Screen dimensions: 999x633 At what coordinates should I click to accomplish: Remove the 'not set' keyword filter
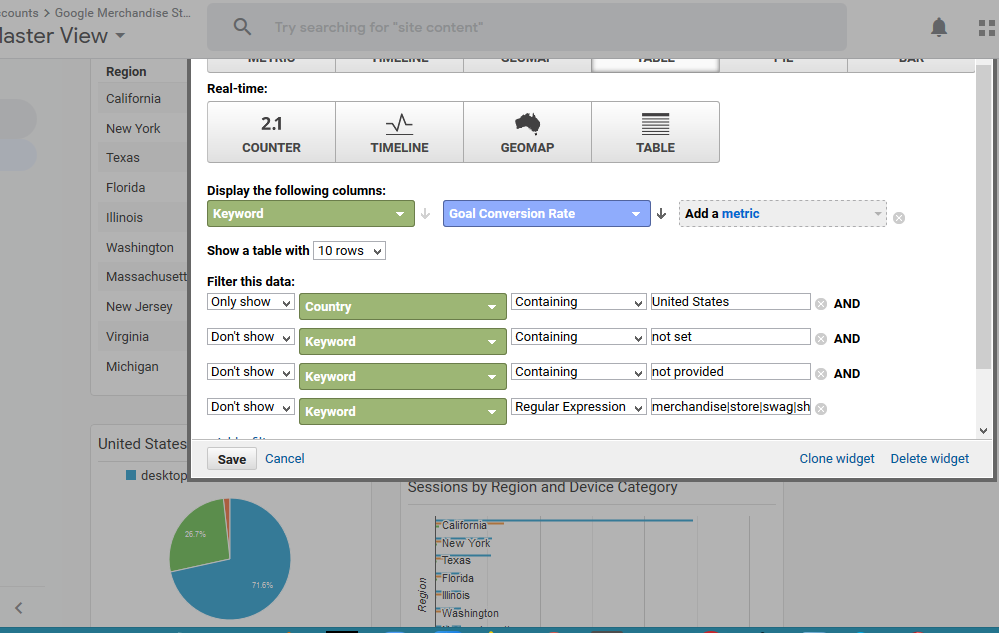click(x=821, y=339)
